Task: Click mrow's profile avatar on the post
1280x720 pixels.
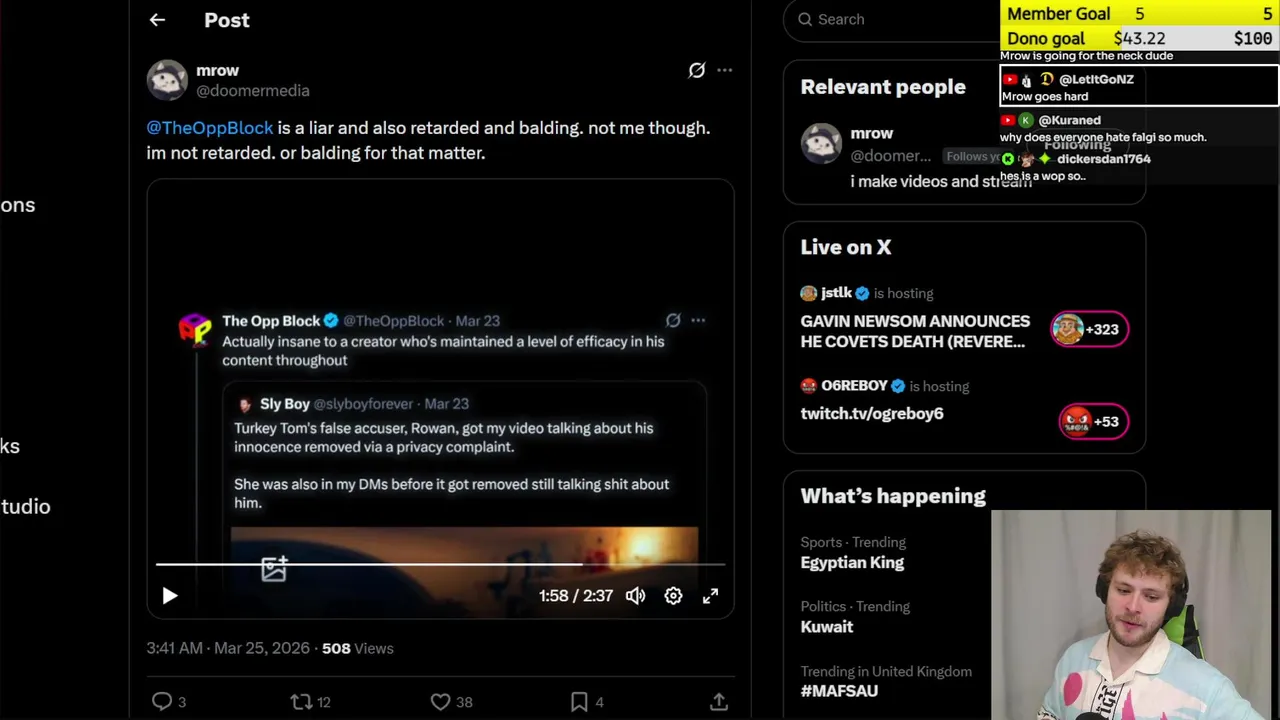Action: (x=167, y=80)
